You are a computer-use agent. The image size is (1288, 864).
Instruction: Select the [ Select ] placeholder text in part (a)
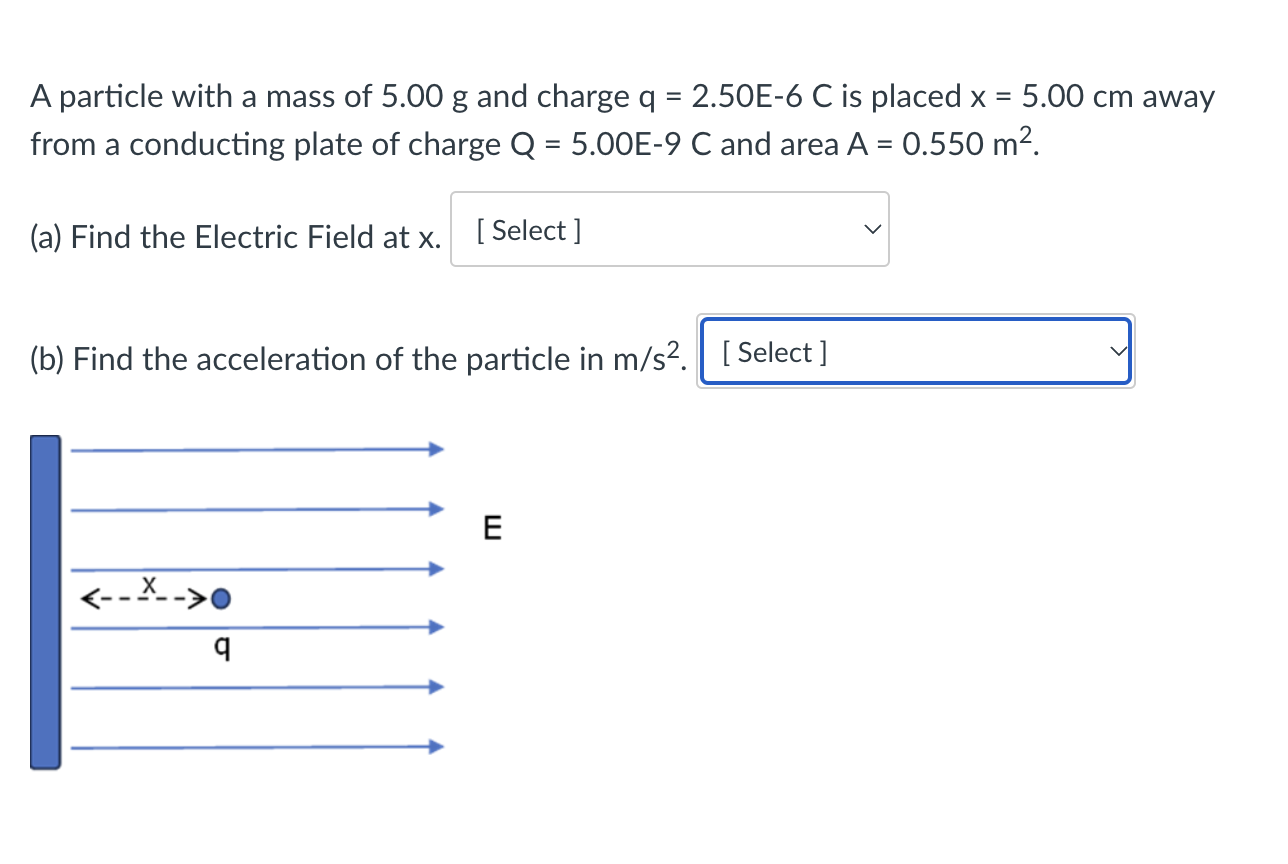[527, 230]
